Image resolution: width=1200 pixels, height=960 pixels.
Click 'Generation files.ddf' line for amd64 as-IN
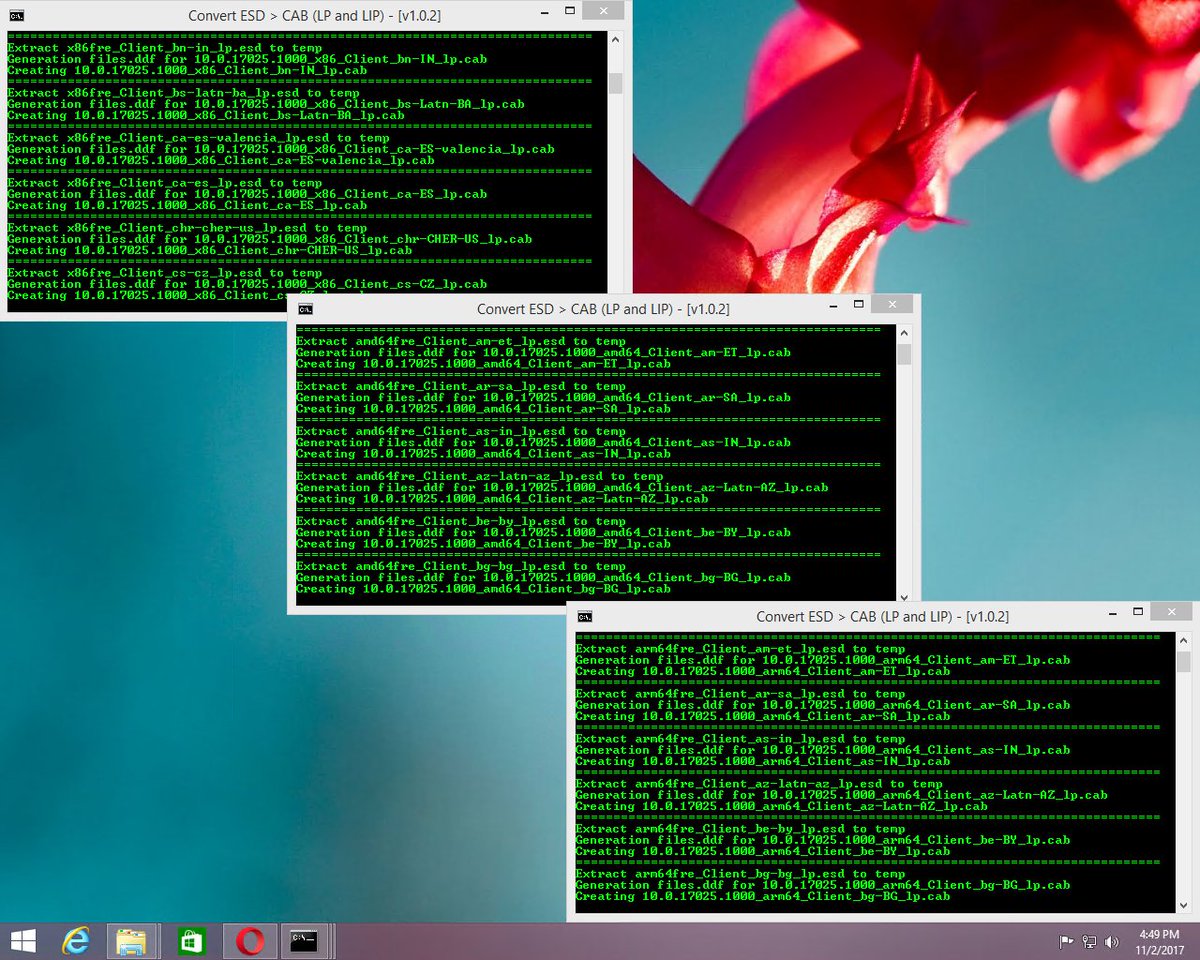point(543,442)
